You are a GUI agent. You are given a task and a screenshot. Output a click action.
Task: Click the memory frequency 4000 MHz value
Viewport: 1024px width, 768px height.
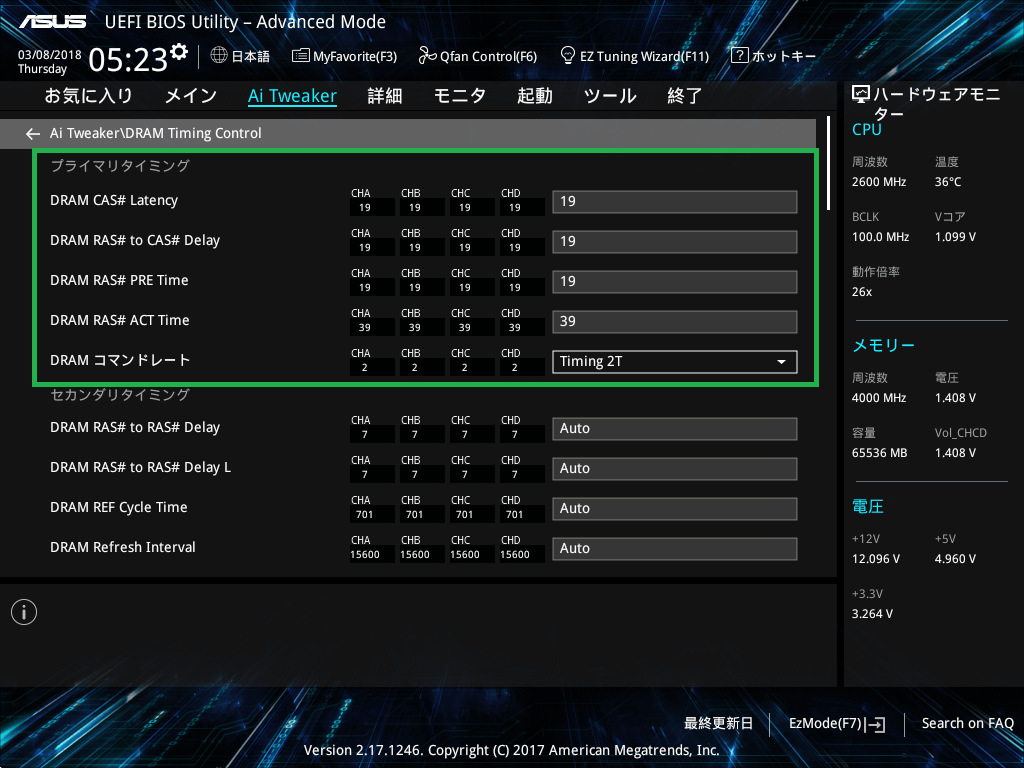(x=879, y=398)
